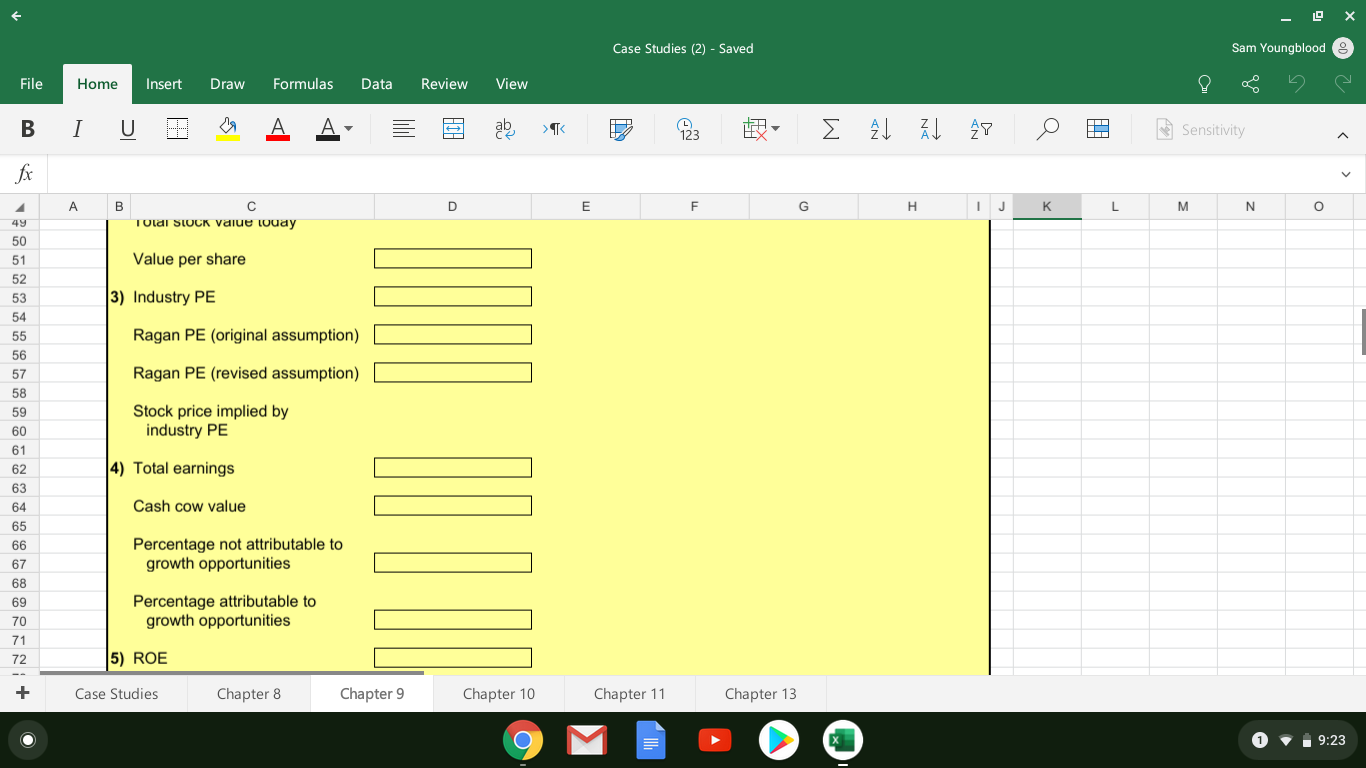This screenshot has height=768, width=1366.
Task: Toggle underline formatting
Action: pyautogui.click(x=127, y=129)
